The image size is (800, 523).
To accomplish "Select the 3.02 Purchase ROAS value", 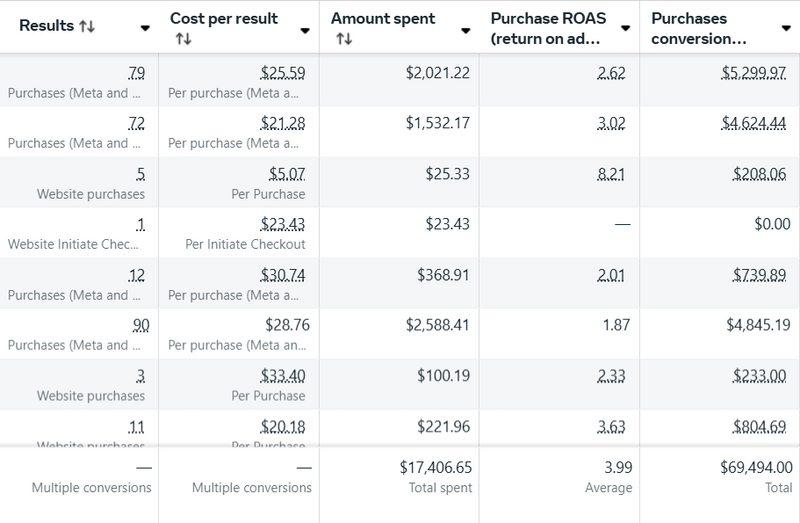I will click(611, 123).
